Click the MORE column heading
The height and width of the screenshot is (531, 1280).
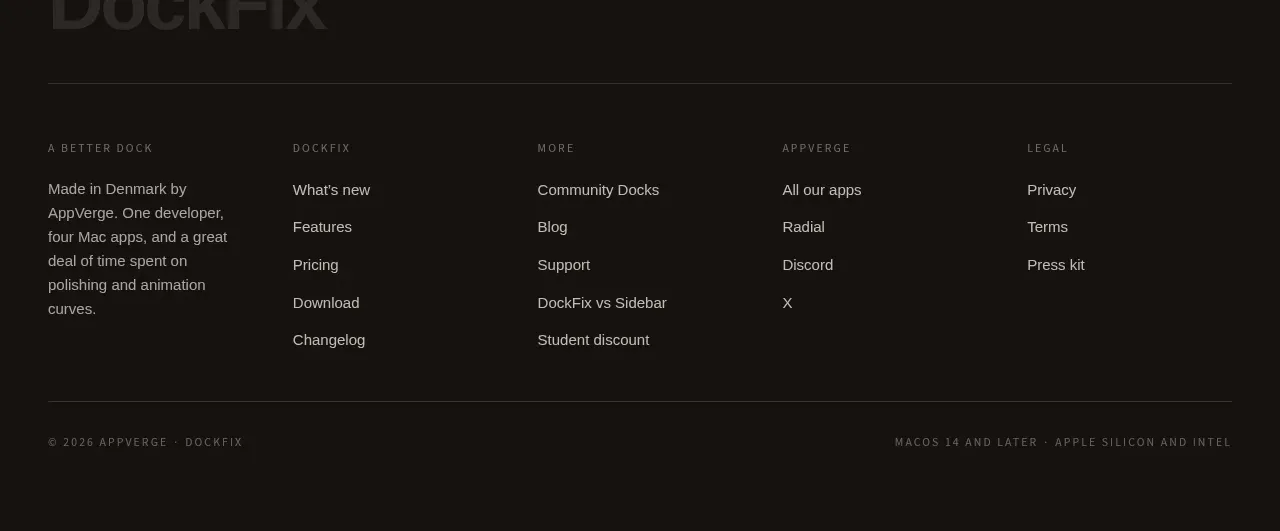tap(556, 148)
